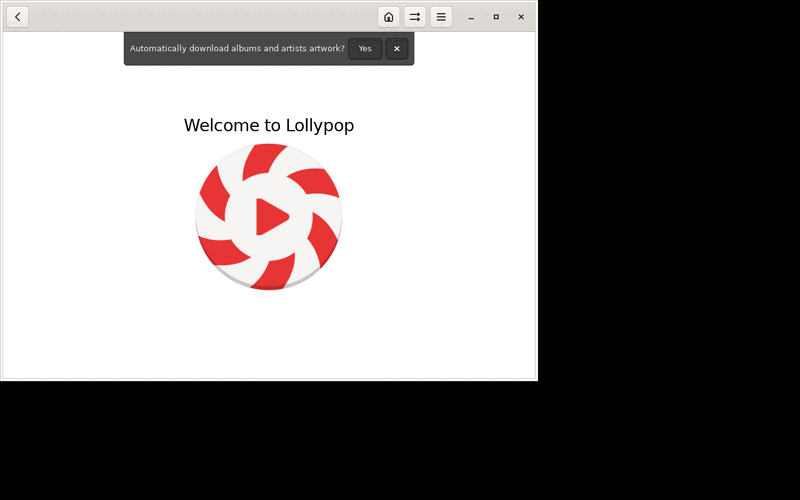Close the Lollypop window
Image resolution: width=800 pixels, height=500 pixels.
(x=521, y=17)
